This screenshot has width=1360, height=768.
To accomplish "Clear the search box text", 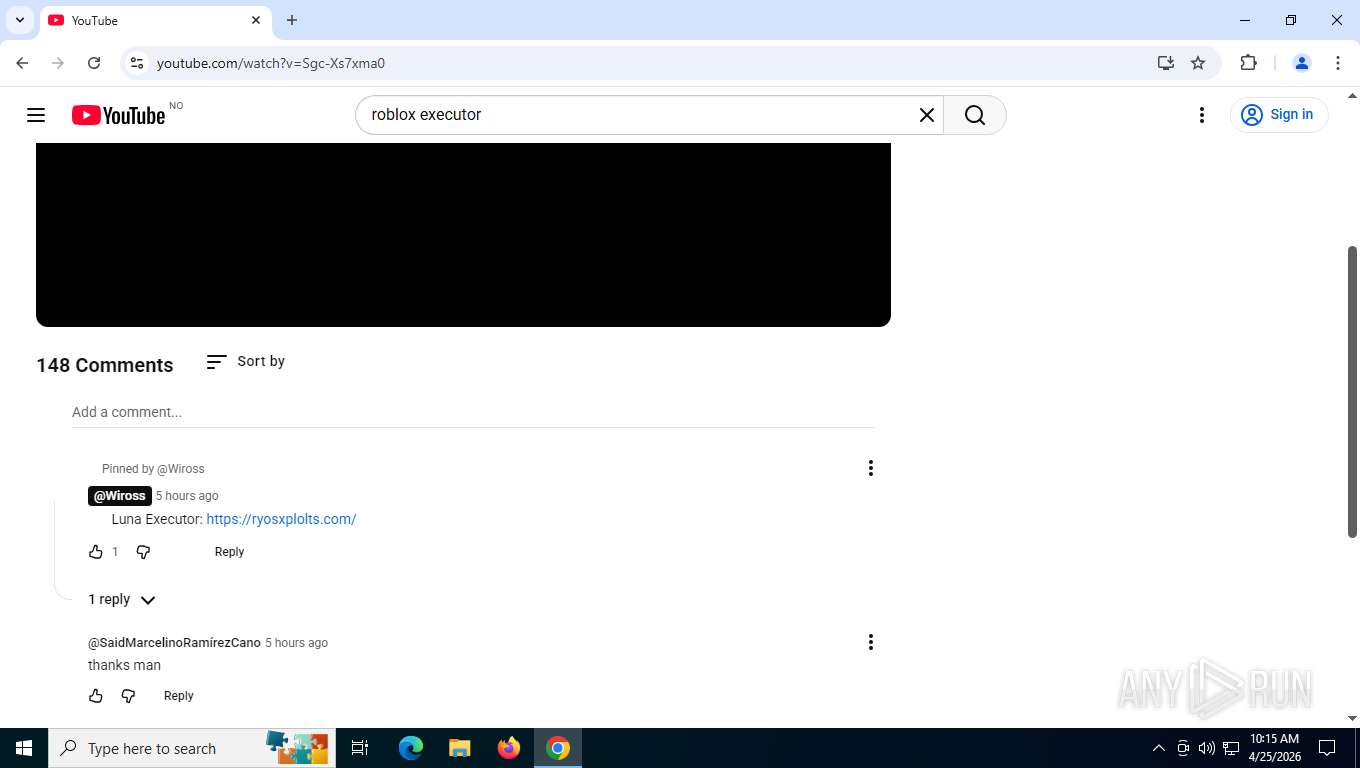I will tap(927, 115).
